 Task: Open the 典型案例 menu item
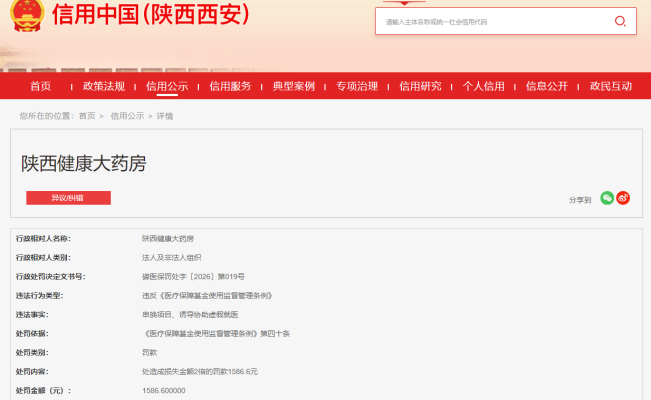tap(293, 86)
